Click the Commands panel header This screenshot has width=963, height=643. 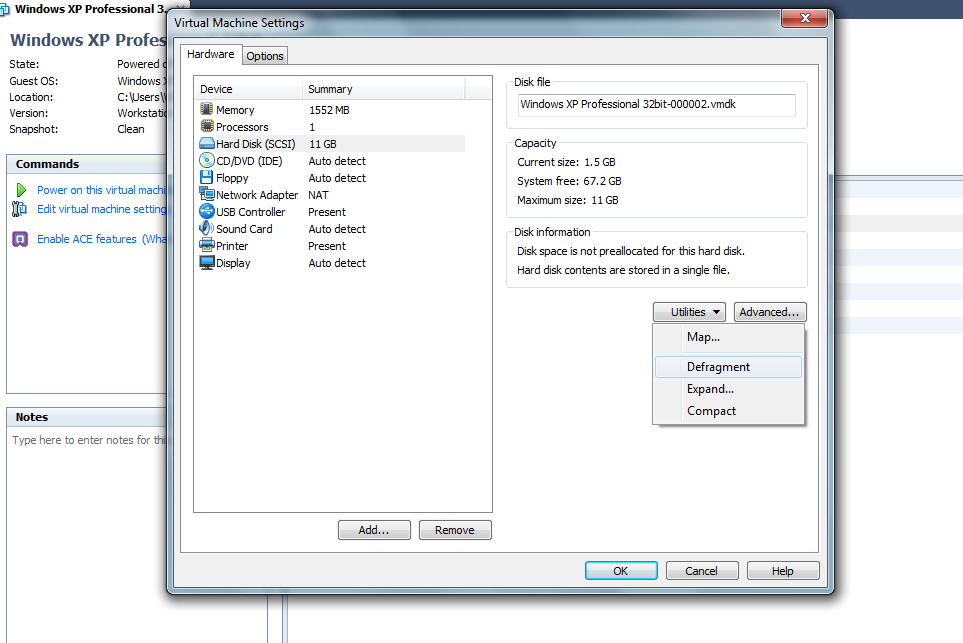point(87,164)
